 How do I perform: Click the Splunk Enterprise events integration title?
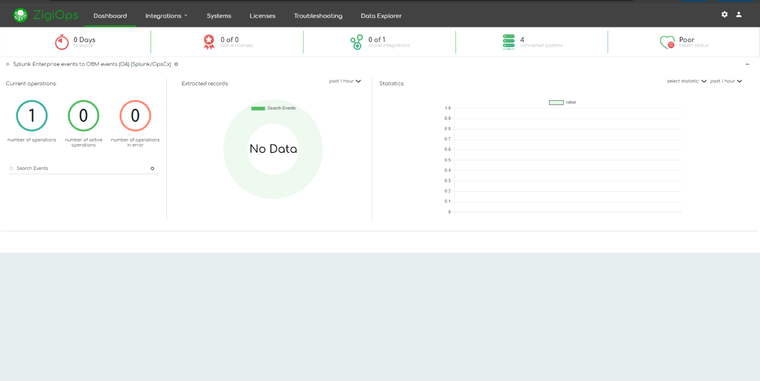pos(92,64)
